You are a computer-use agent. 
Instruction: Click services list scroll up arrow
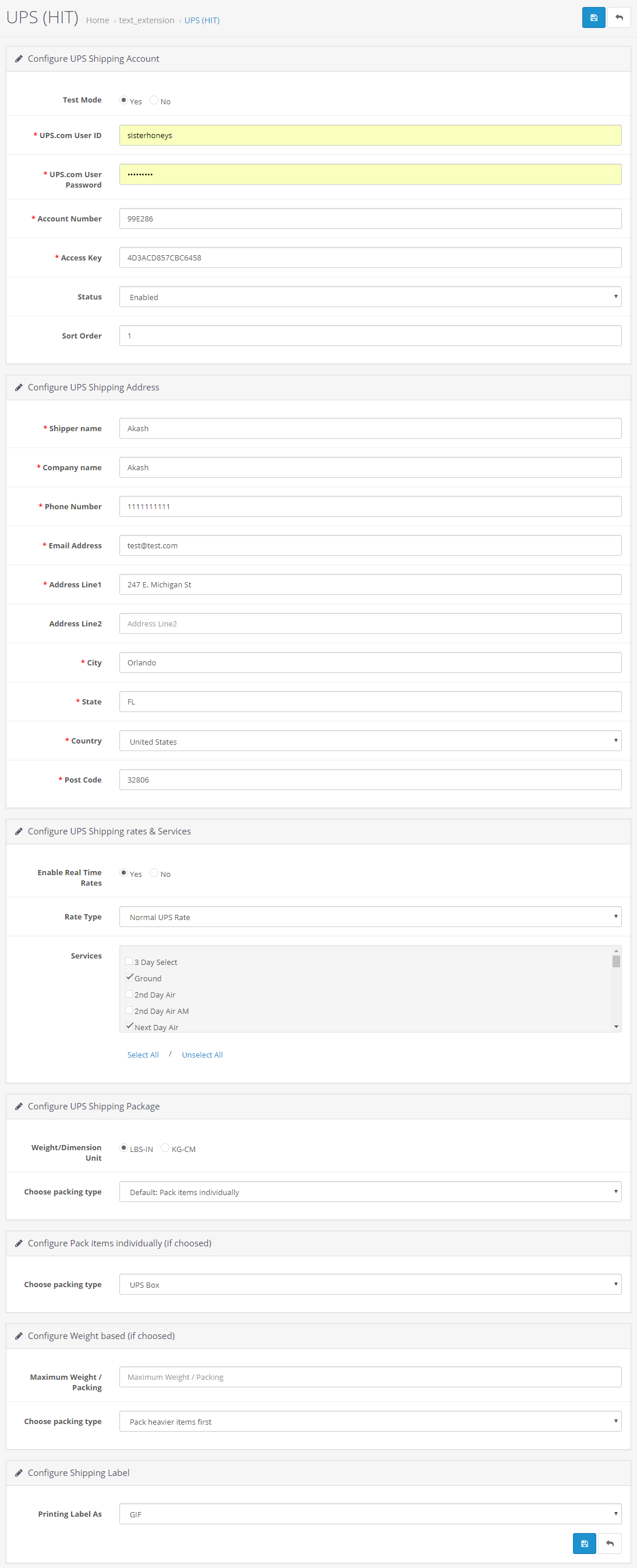point(616,951)
